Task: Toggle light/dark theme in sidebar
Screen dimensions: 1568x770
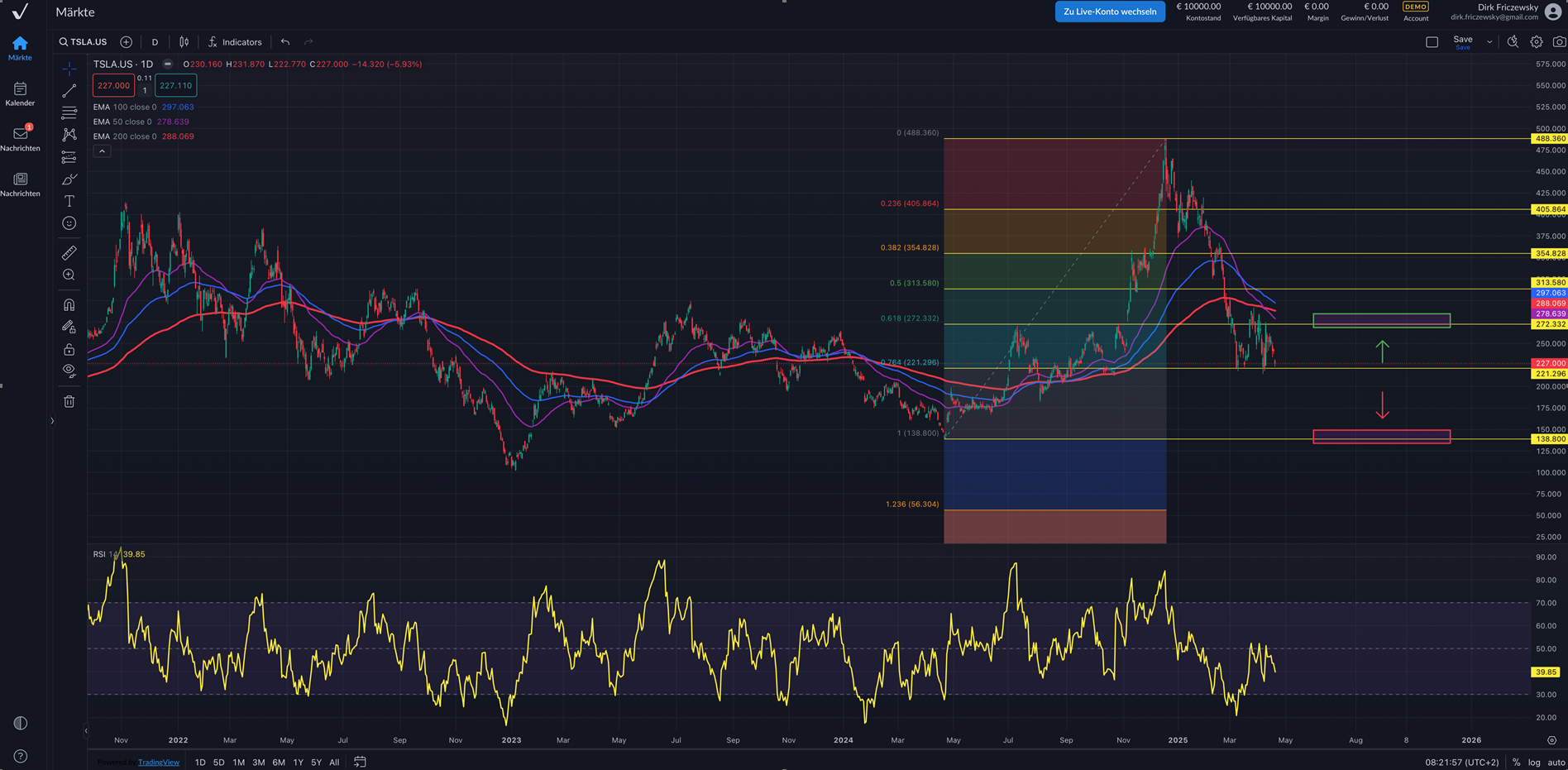Action: (21, 723)
